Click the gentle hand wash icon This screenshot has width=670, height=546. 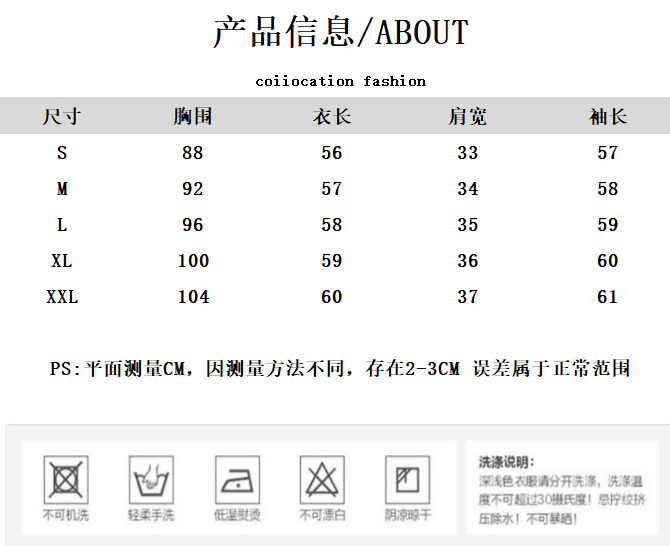151,479
